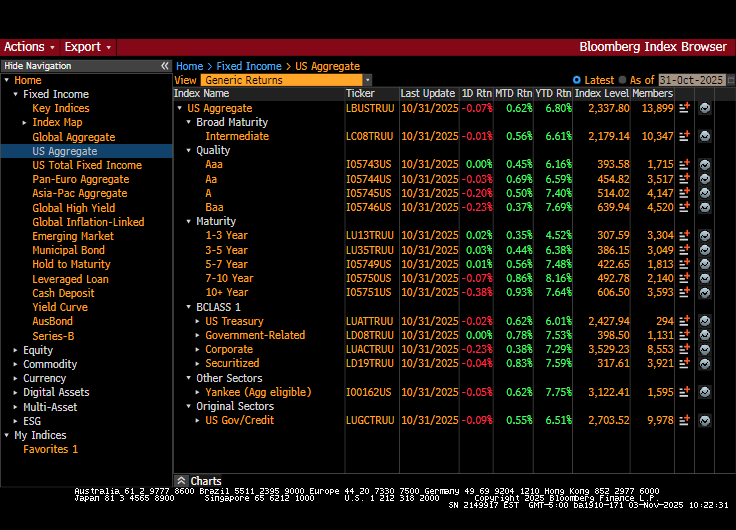Open chart icon for Securitized row
The width and height of the screenshot is (736, 530).
(705, 363)
